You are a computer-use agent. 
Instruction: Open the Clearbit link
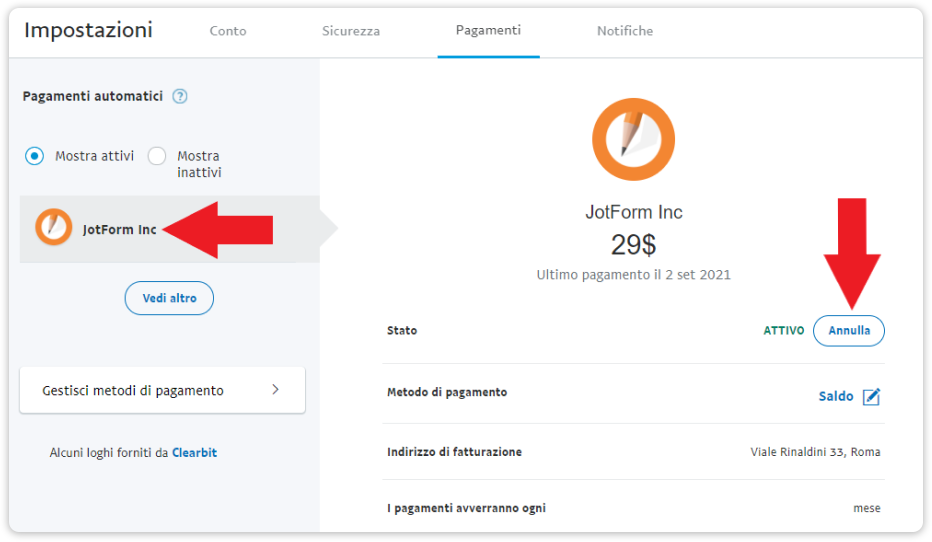pos(194,453)
